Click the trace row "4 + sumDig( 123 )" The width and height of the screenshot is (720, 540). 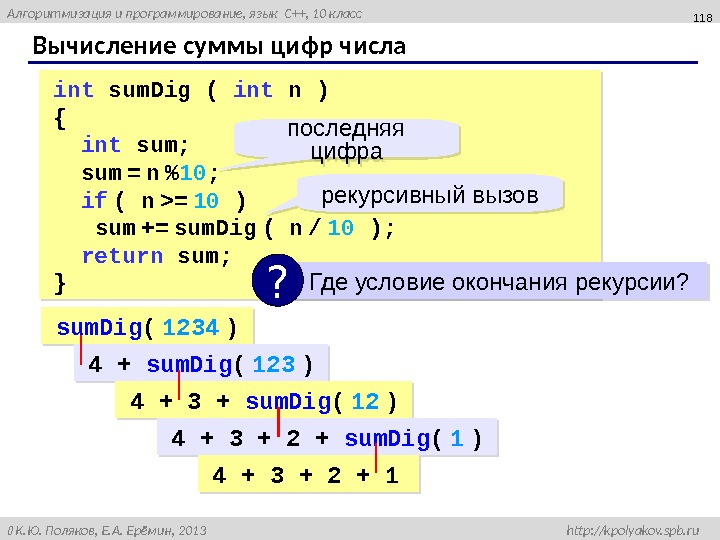[202, 363]
